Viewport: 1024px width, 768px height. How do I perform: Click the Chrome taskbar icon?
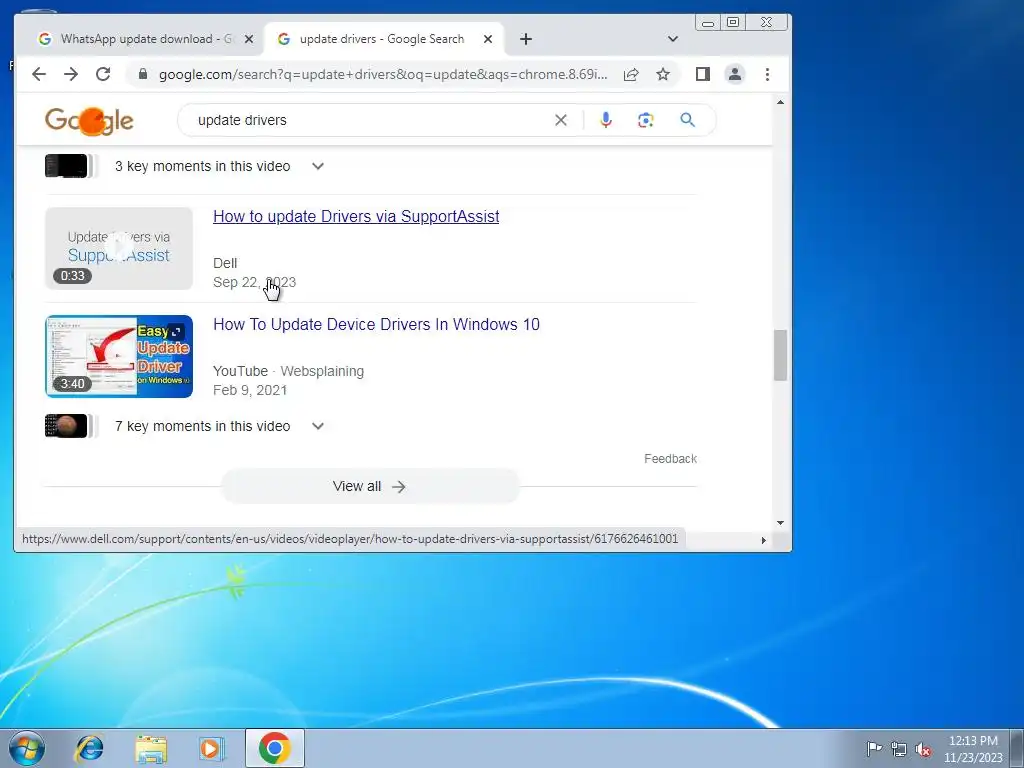point(274,748)
